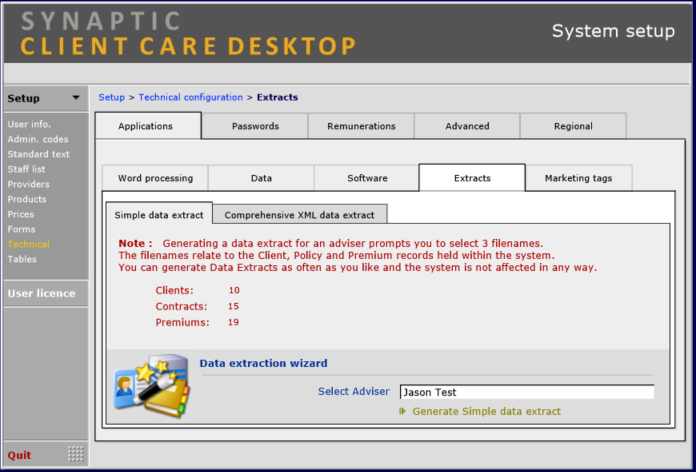
Task: Click the Quit button
Action: click(19, 455)
